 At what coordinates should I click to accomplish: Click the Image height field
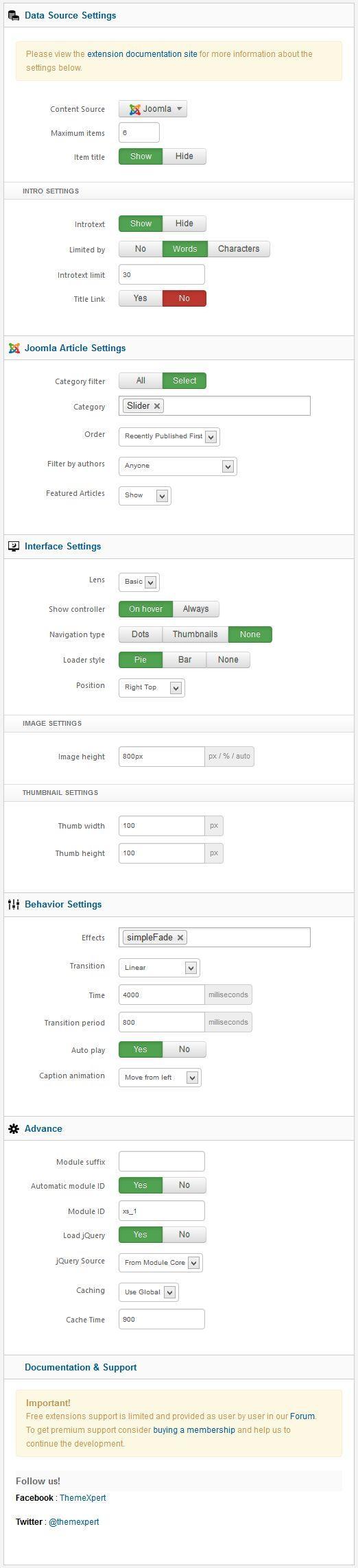(162, 757)
